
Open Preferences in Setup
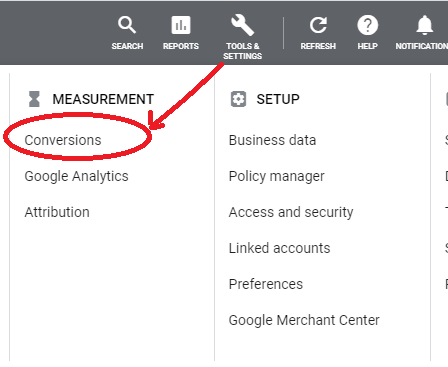[x=266, y=284]
